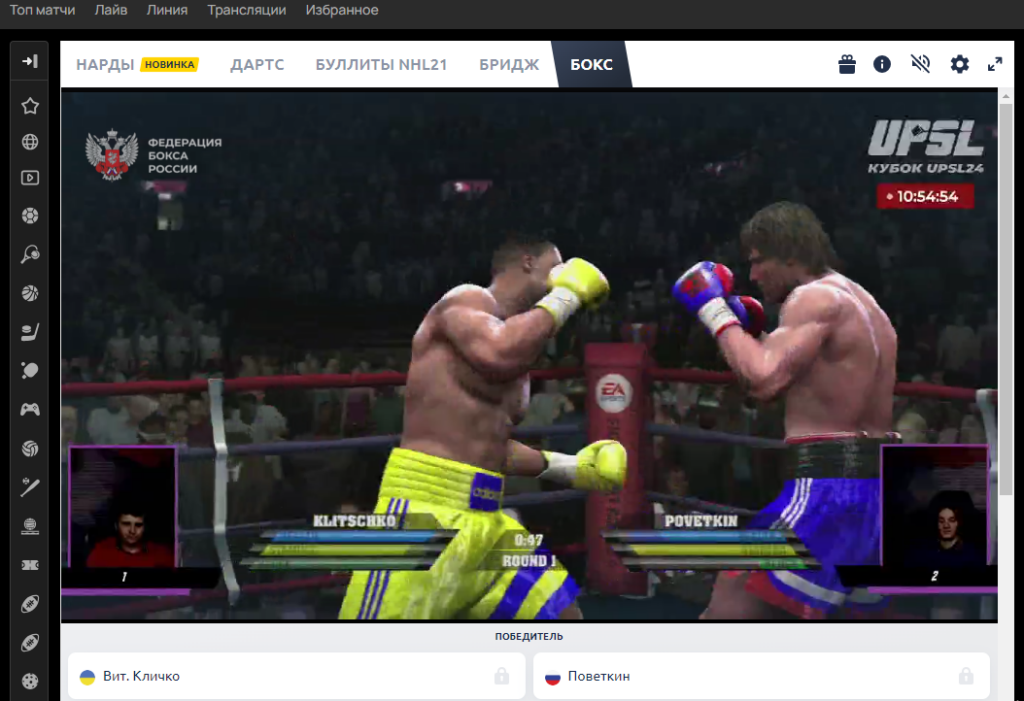This screenshot has height=701, width=1024.
Task: Toggle sound with the muted speaker icon
Action: pos(920,64)
